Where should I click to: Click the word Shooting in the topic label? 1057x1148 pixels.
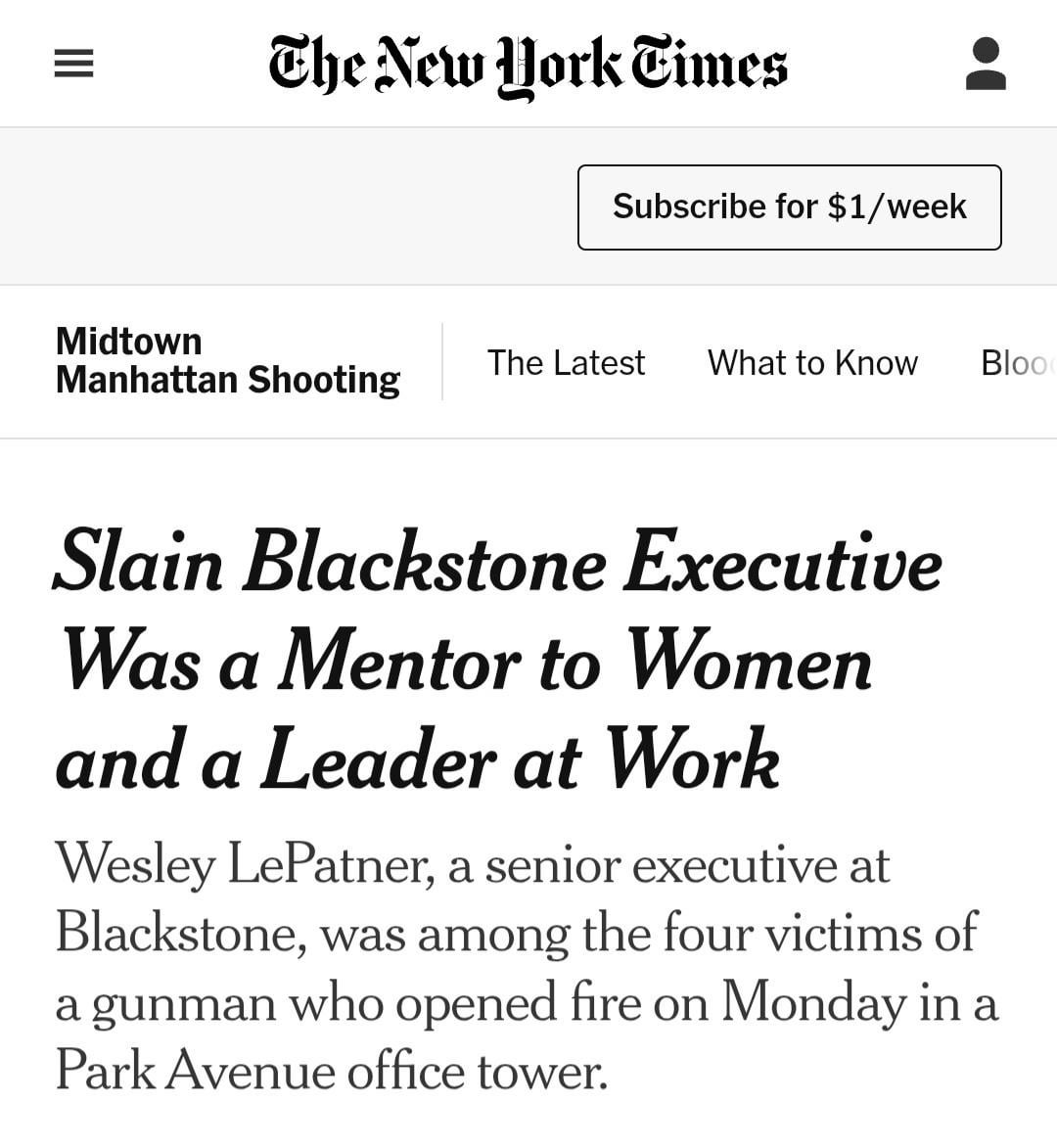[x=324, y=381]
